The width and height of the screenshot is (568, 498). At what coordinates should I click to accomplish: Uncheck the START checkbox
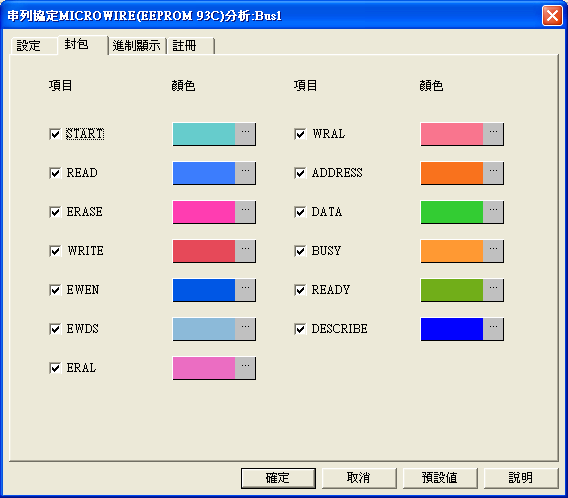tap(55, 134)
